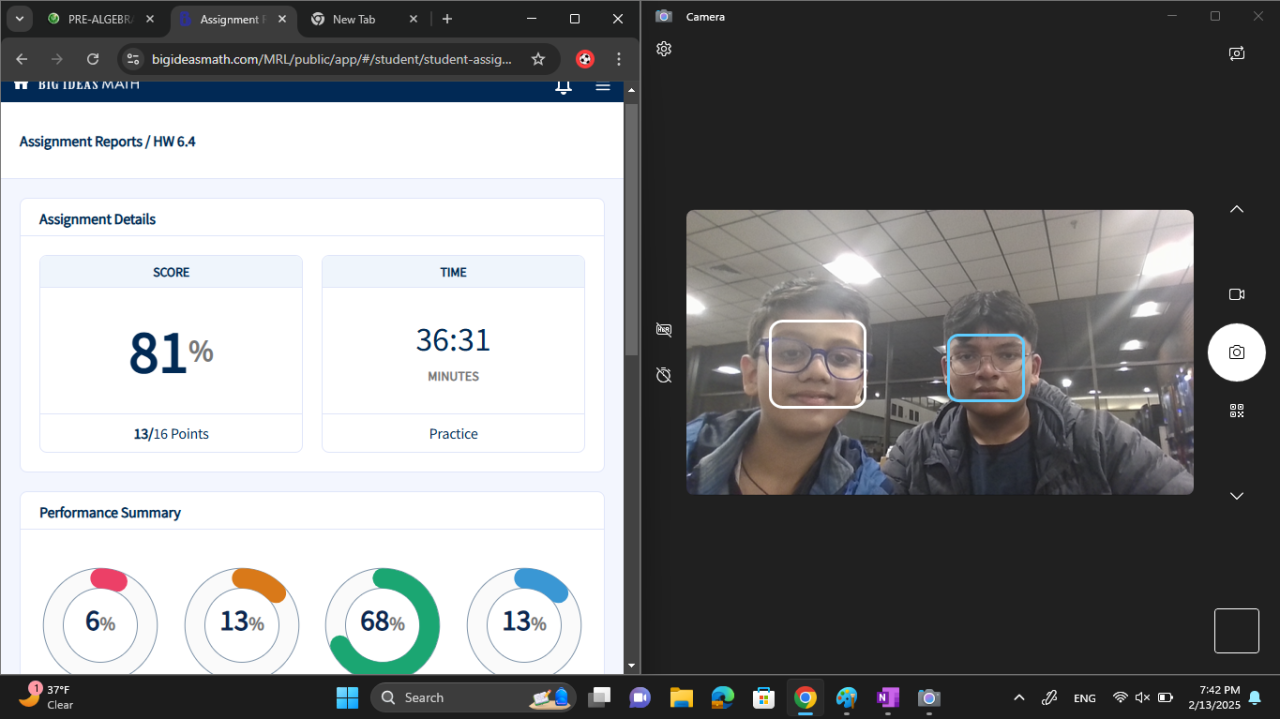The width and height of the screenshot is (1280, 719).
Task: Open camera roll thumbnail square
Action: coord(1237,631)
